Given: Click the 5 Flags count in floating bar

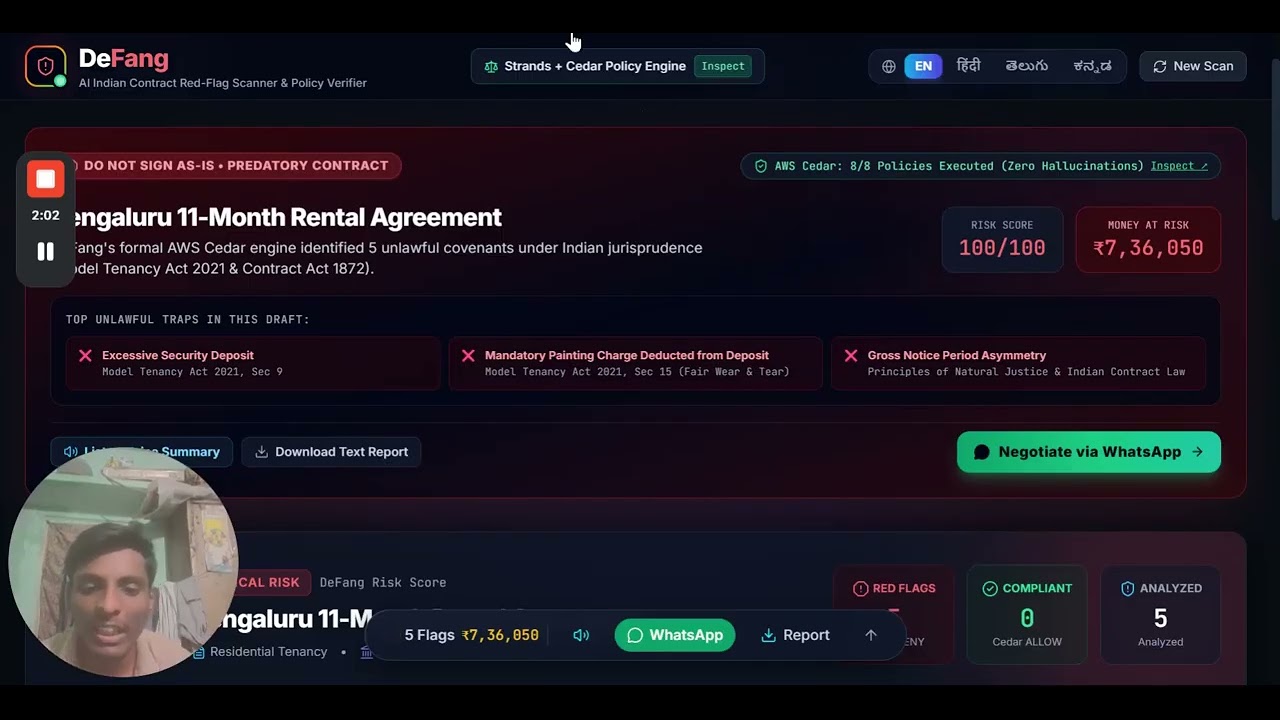Looking at the screenshot, I should click(x=429, y=635).
